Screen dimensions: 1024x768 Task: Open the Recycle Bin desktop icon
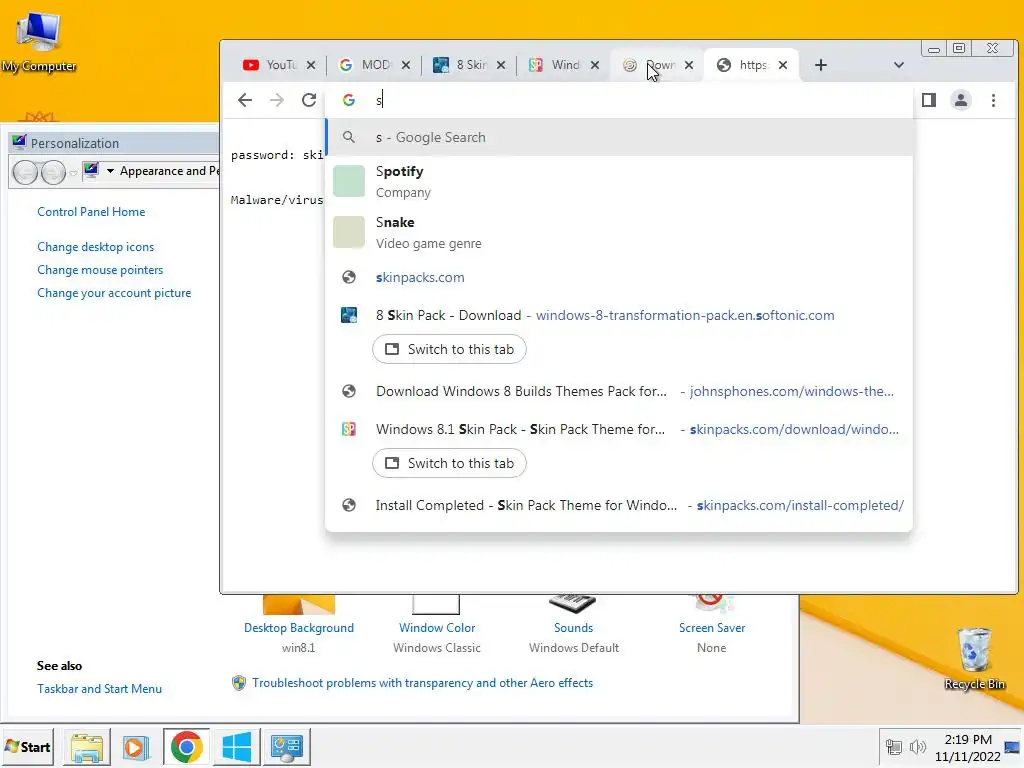click(974, 658)
